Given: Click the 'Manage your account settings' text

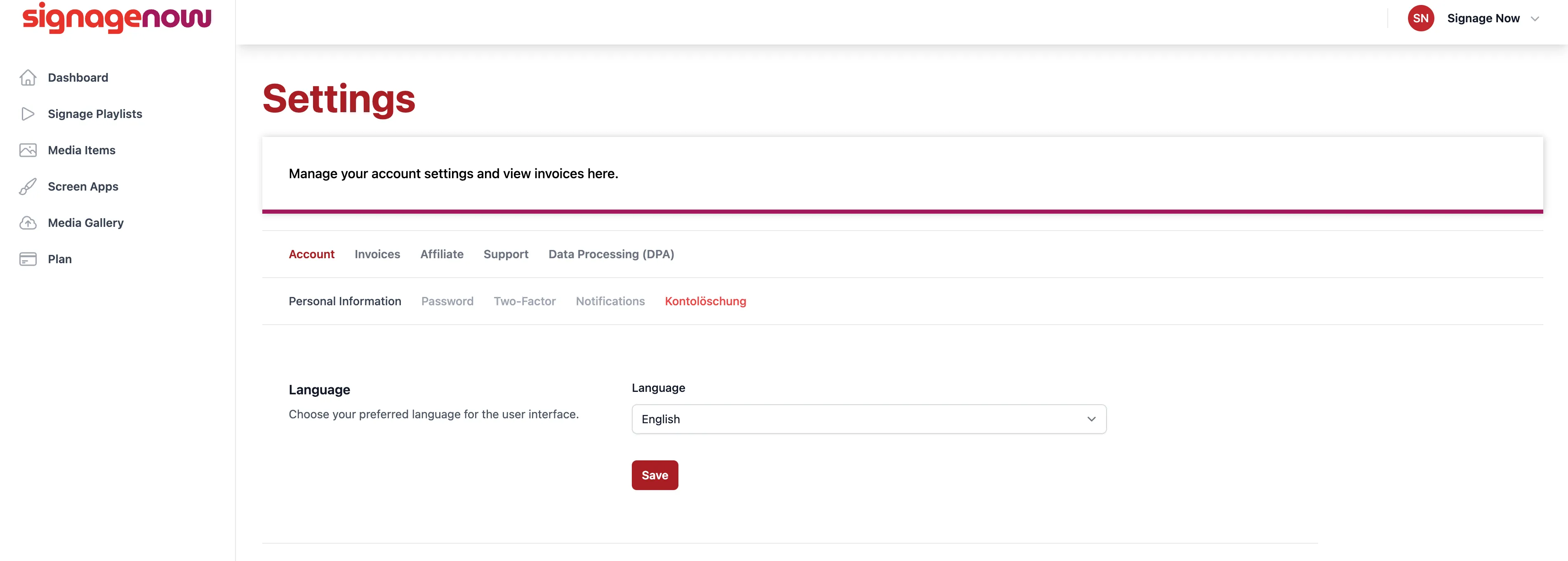Looking at the screenshot, I should [x=454, y=174].
